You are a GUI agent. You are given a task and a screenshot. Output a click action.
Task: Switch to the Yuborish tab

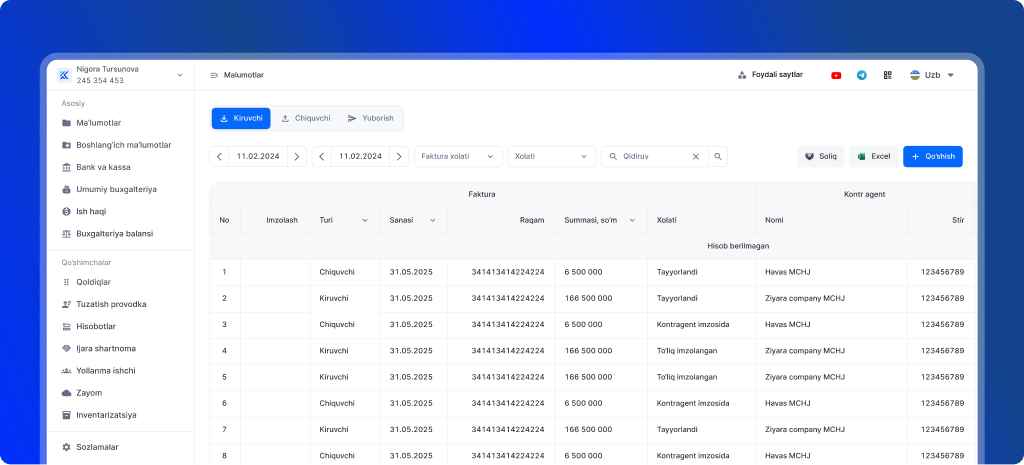[x=370, y=118]
